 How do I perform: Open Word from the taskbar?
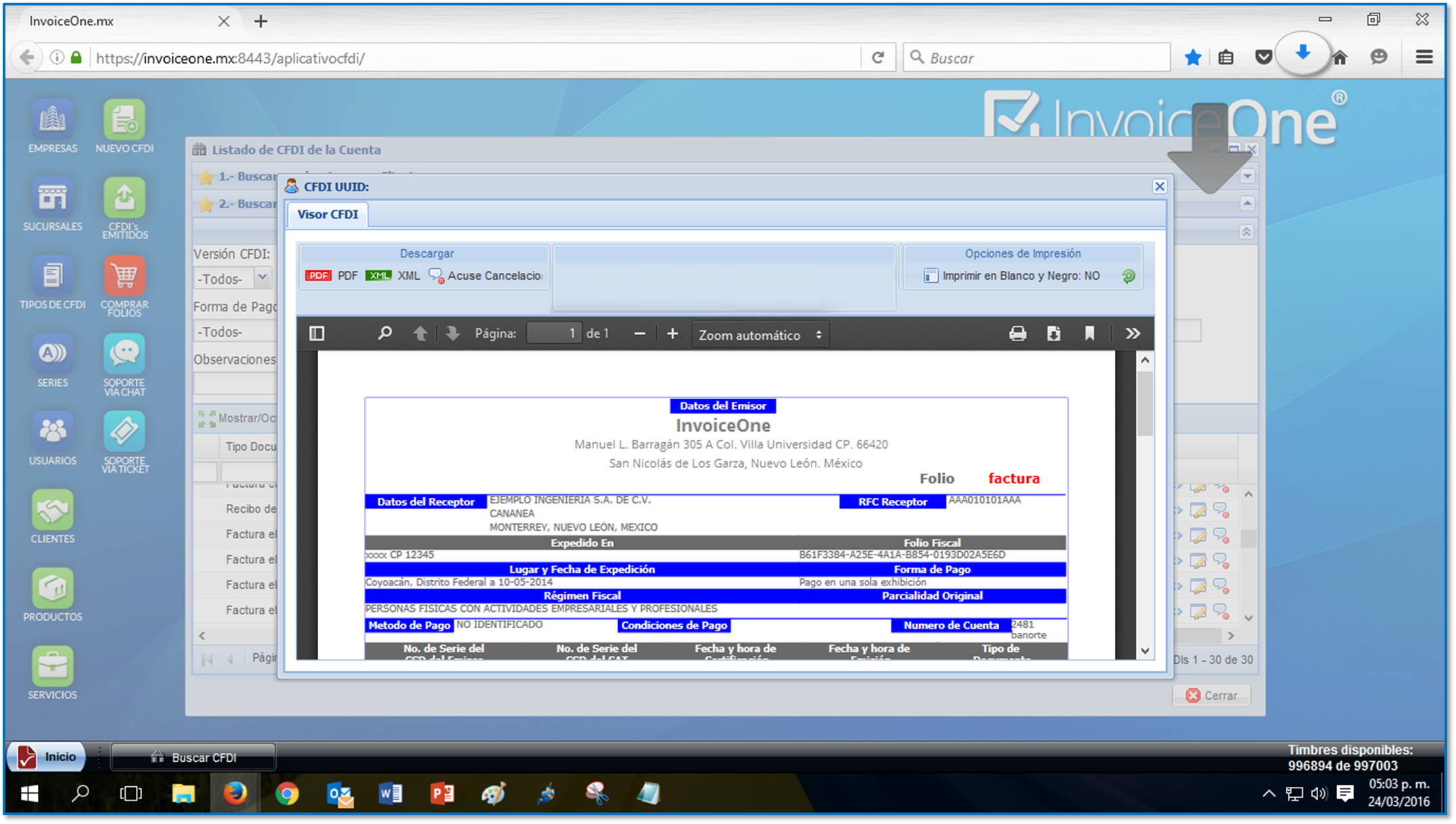pyautogui.click(x=390, y=794)
